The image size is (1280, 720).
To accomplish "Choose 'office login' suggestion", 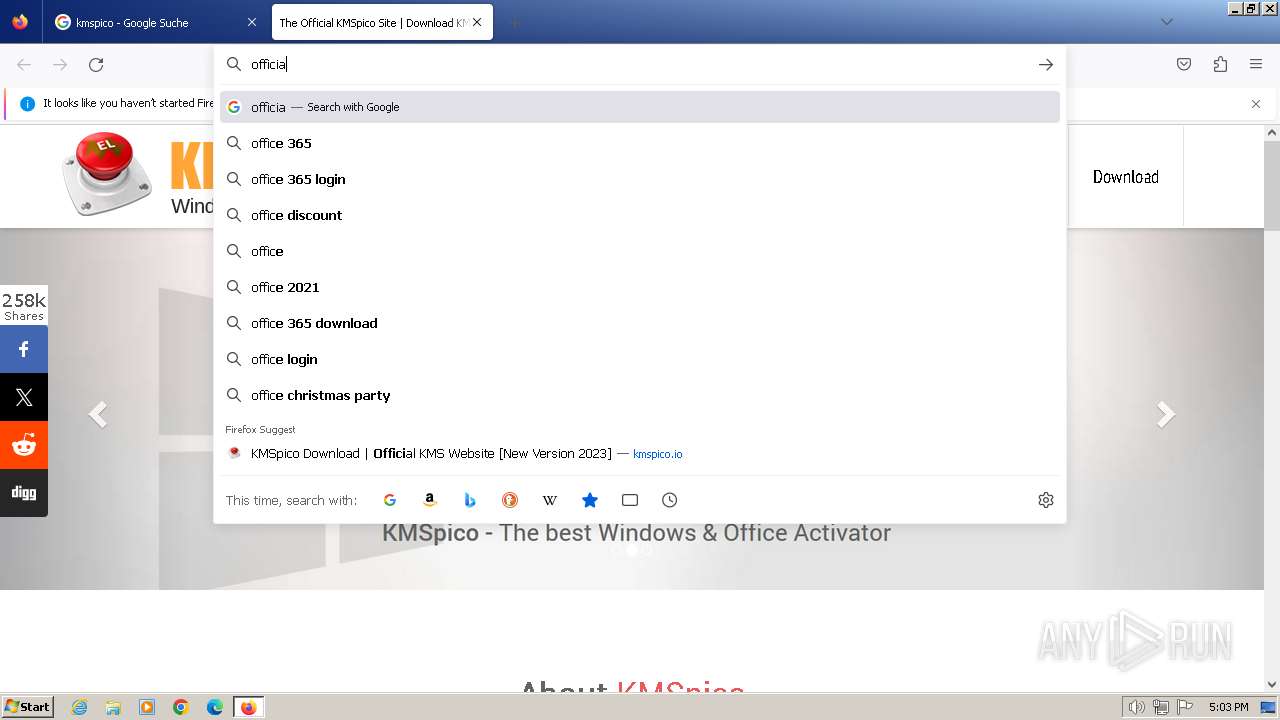I will click(x=640, y=359).
